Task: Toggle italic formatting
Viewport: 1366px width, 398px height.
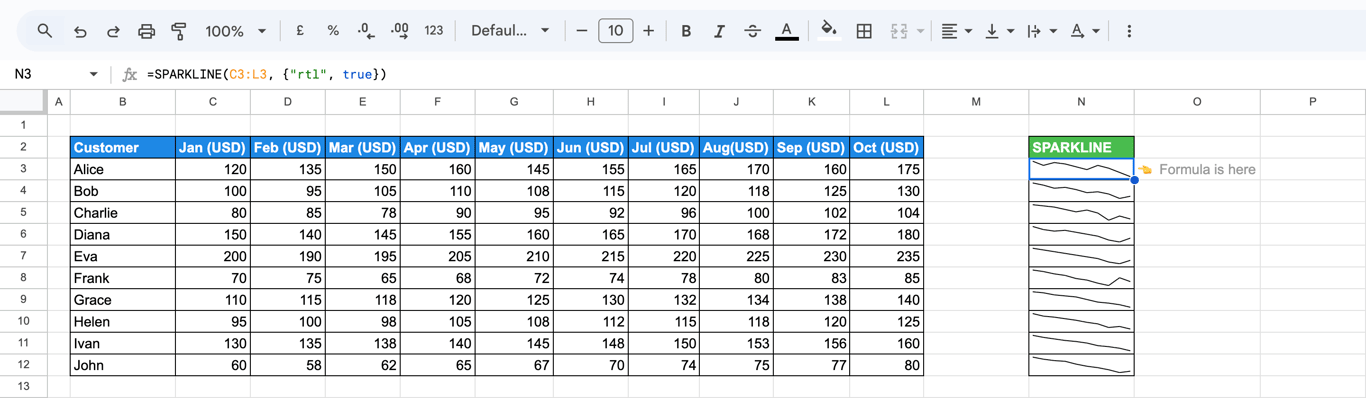Action: click(x=719, y=31)
